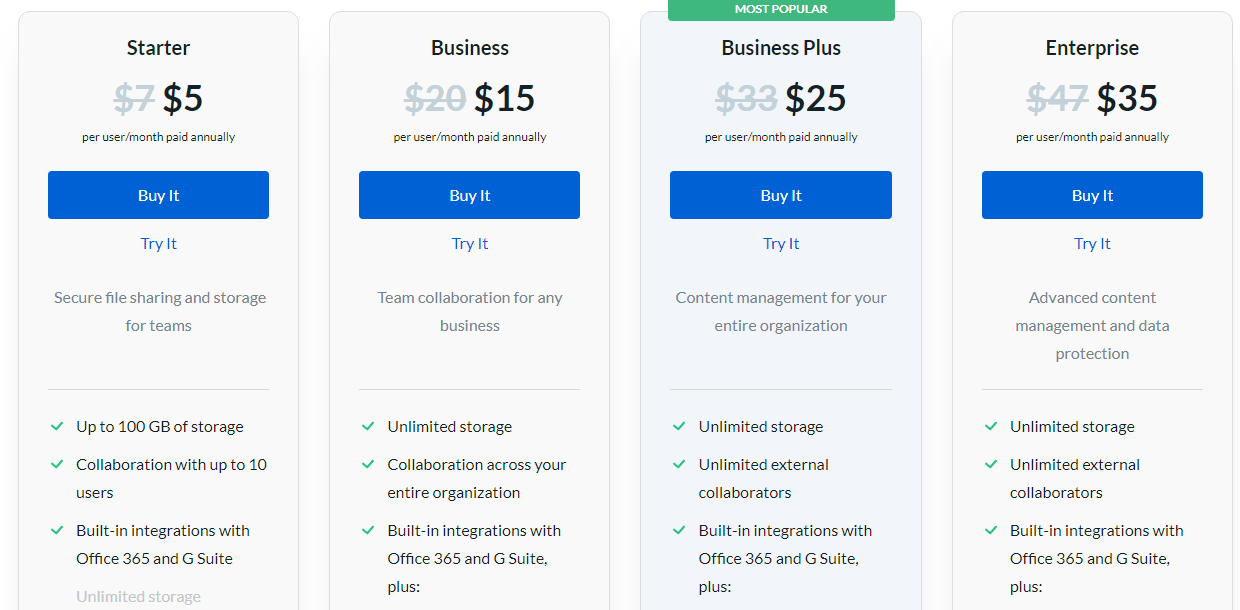Open the Try It link under Starter

click(x=158, y=244)
